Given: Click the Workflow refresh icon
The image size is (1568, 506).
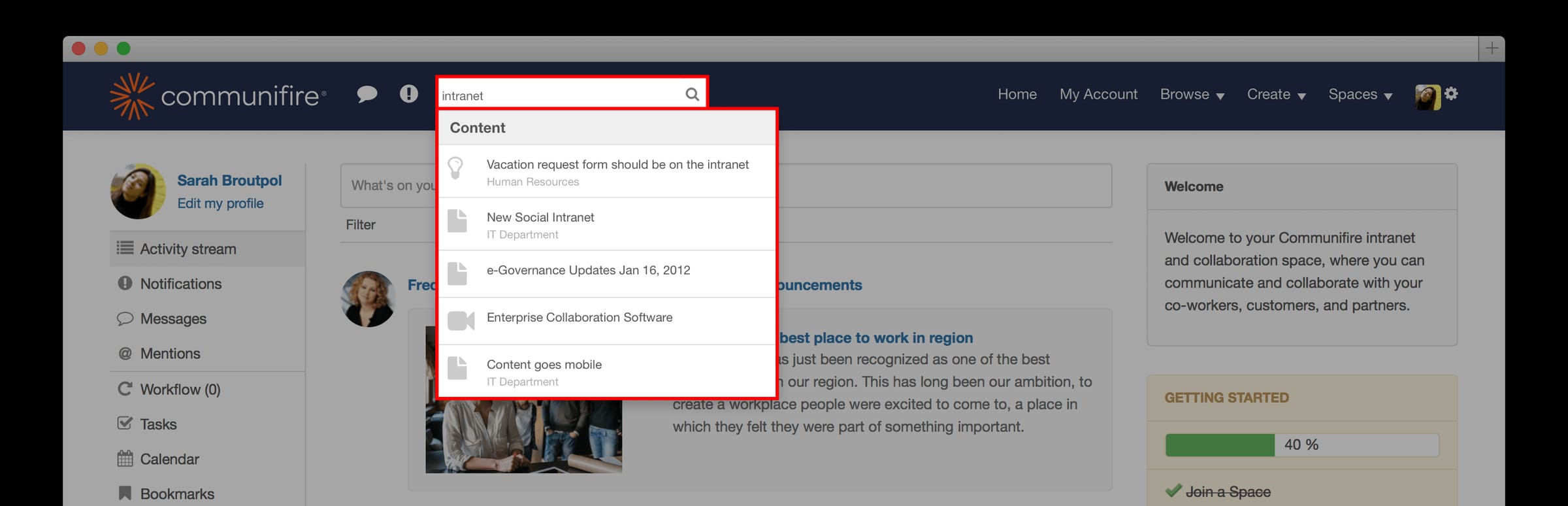Looking at the screenshot, I should tap(125, 388).
